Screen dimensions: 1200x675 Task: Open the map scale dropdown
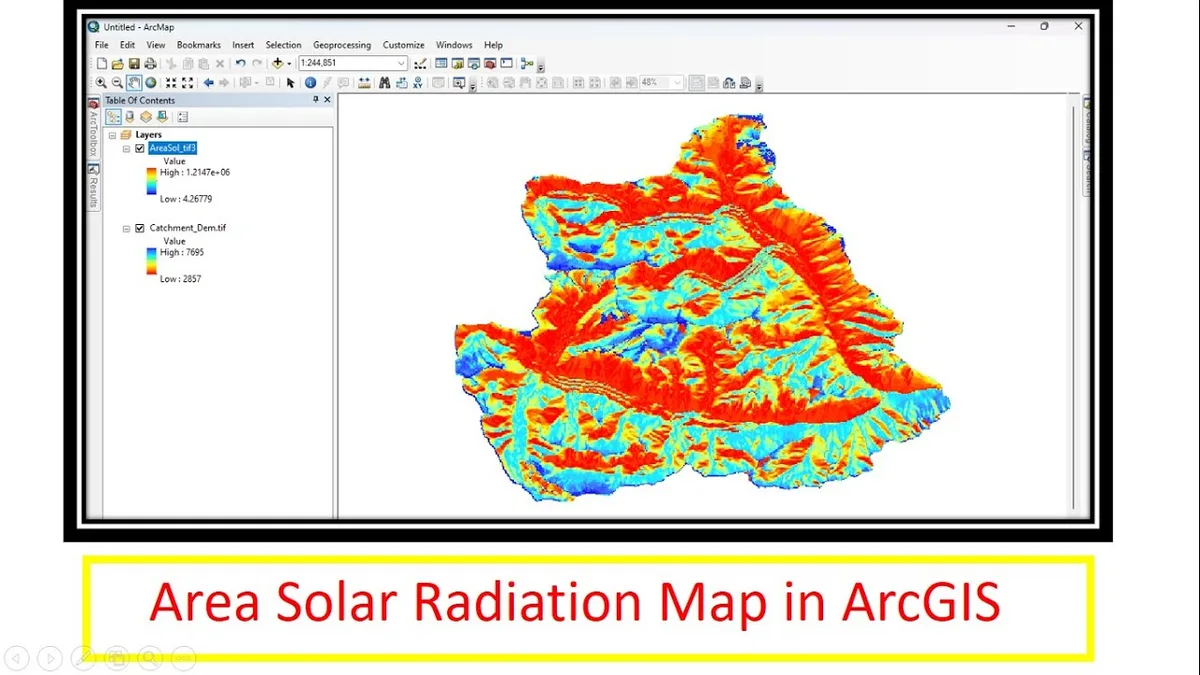coord(401,63)
